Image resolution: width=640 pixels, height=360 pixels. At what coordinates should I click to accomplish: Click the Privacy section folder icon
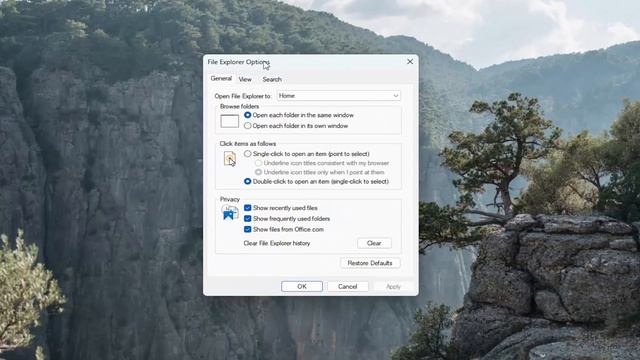pyautogui.click(x=230, y=213)
